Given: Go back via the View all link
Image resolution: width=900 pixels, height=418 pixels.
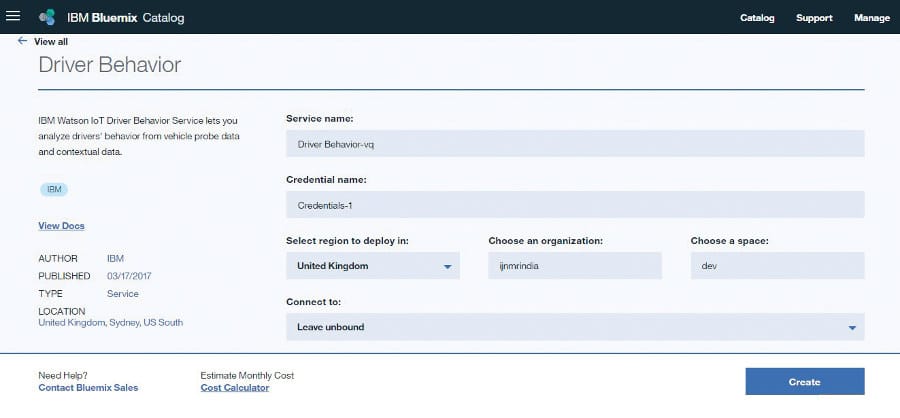Looking at the screenshot, I should coord(52,42).
